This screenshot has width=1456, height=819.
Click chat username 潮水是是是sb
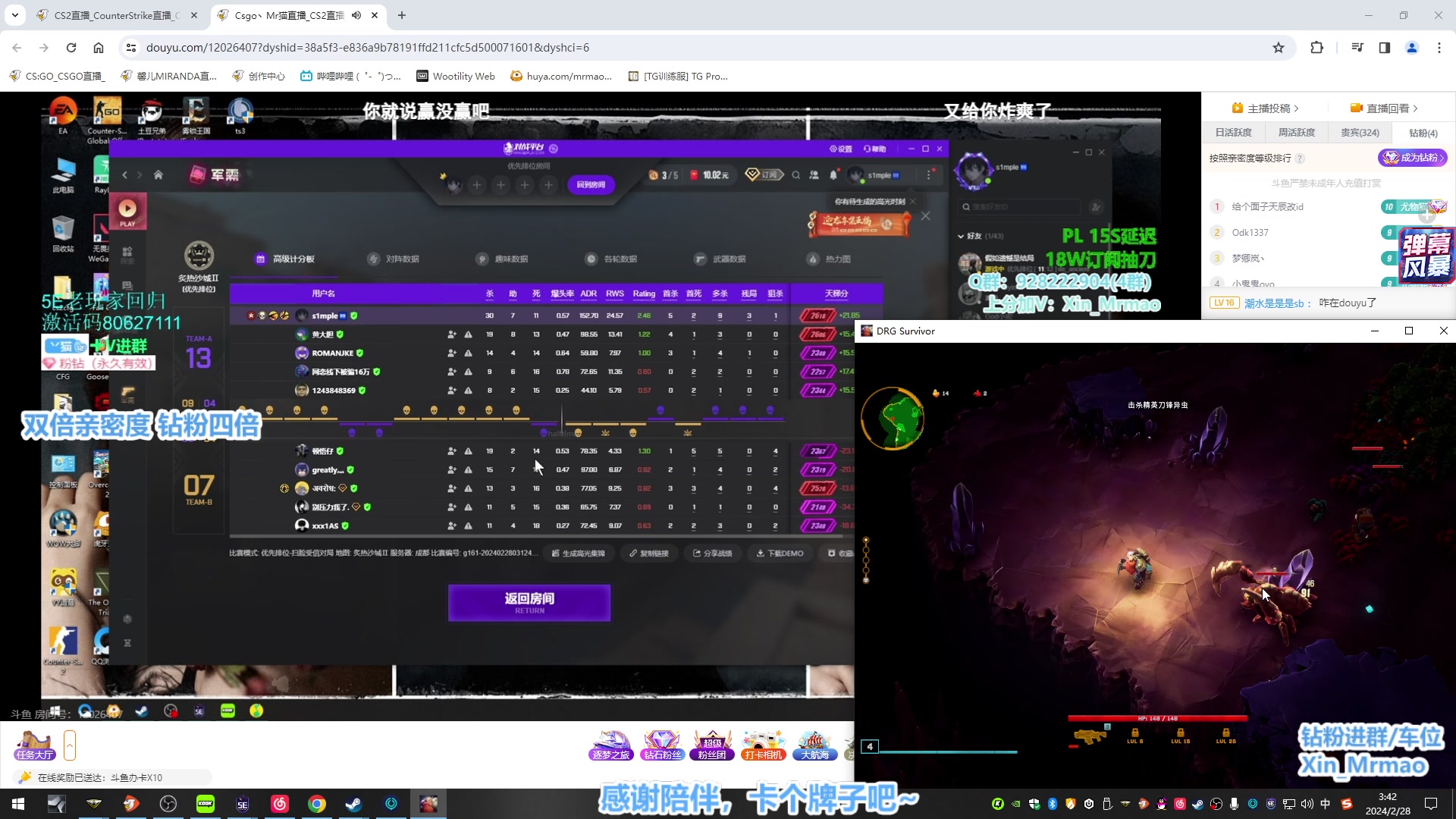[x=1274, y=303]
